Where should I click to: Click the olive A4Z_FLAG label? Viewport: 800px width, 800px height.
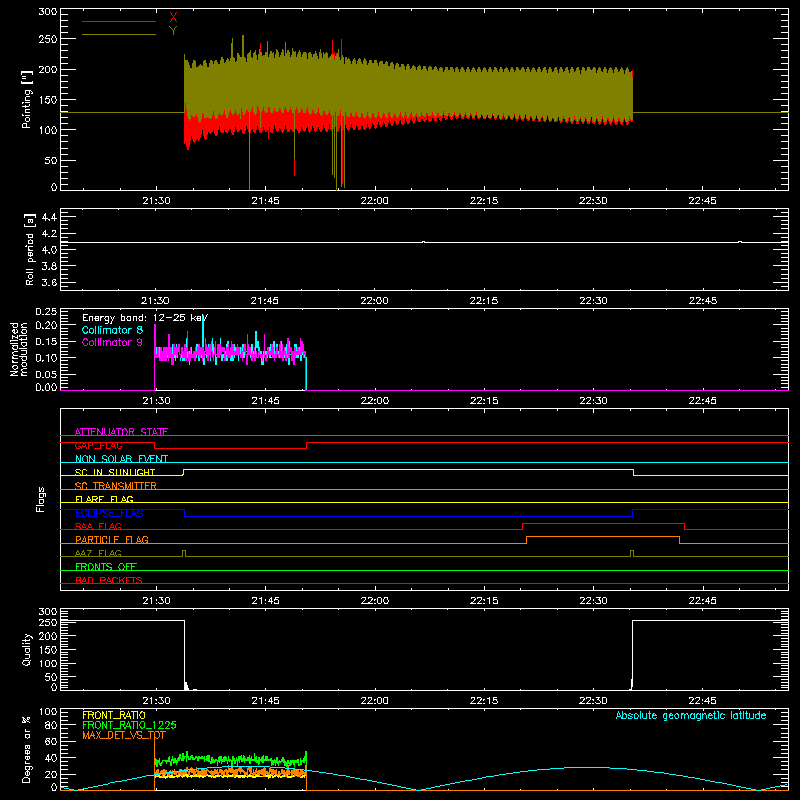click(x=98, y=553)
